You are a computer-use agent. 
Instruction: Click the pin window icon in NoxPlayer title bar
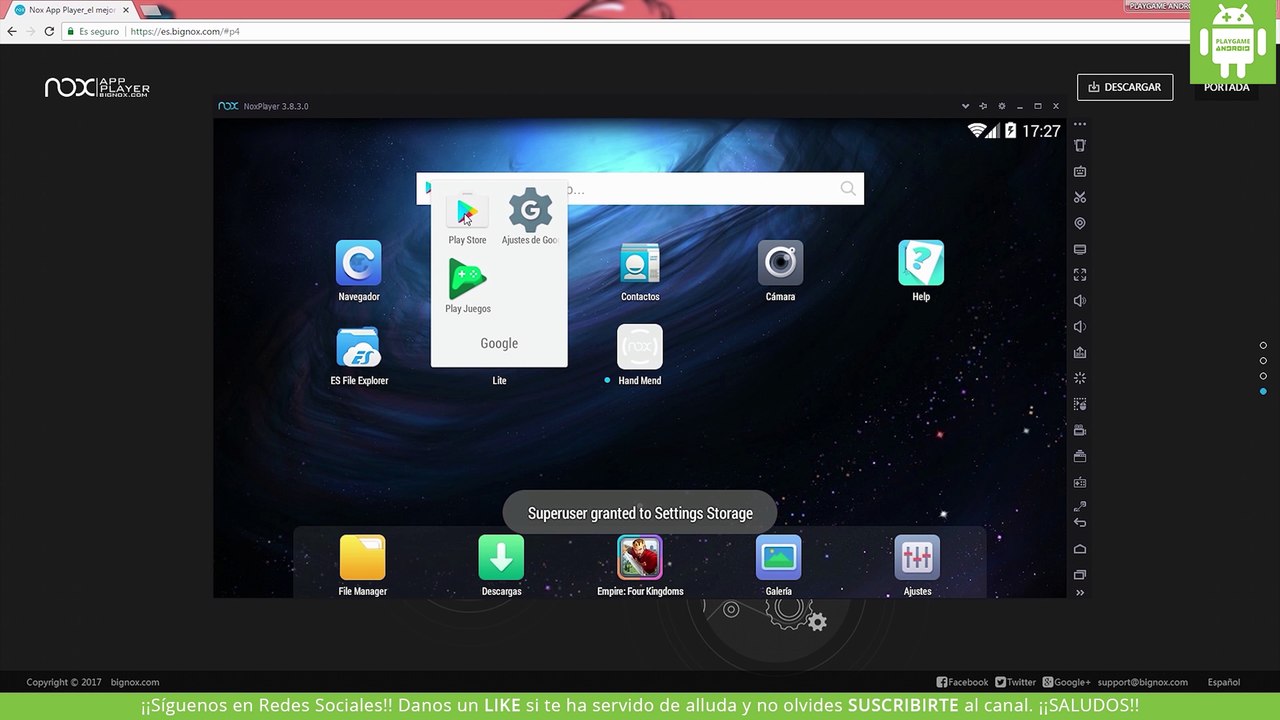click(x=983, y=106)
